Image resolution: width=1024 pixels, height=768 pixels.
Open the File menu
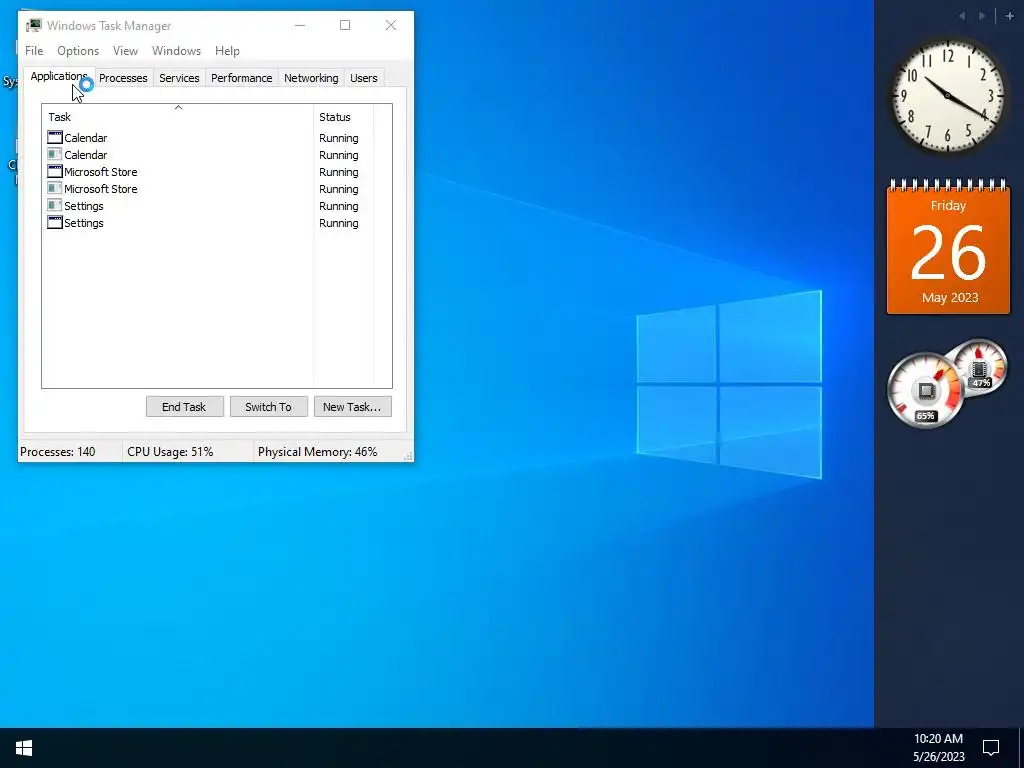tap(34, 51)
